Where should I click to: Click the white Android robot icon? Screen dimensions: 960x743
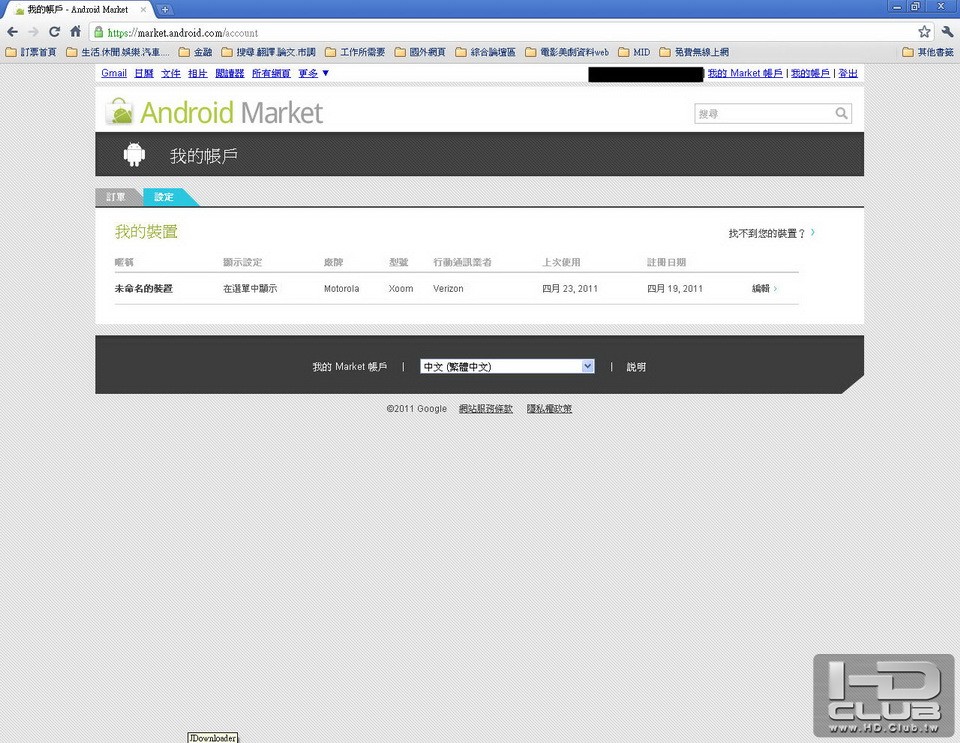coord(134,154)
